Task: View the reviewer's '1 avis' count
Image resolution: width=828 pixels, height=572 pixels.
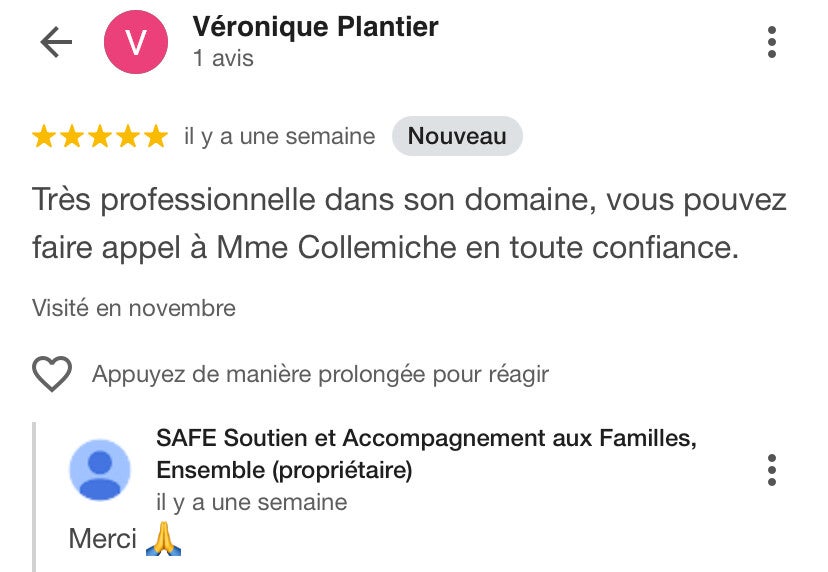Action: click(223, 59)
